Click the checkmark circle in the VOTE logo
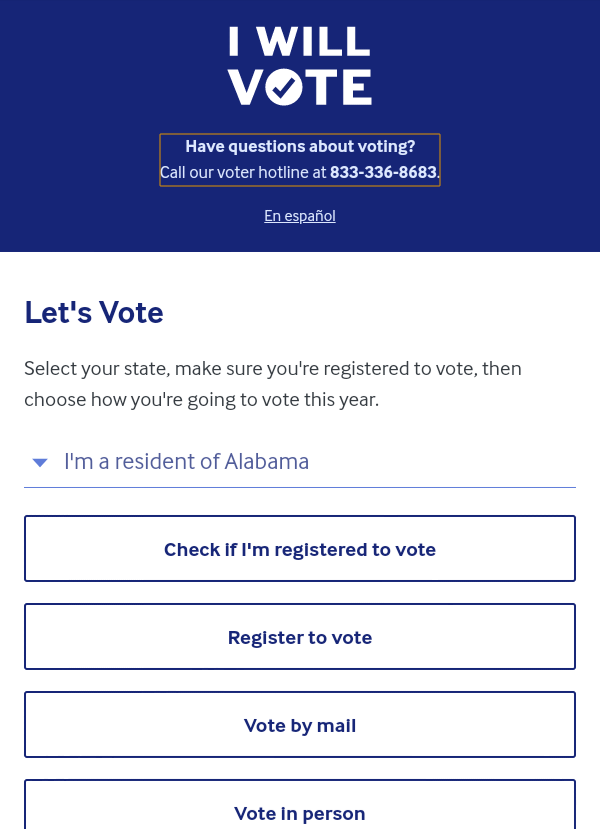The height and width of the screenshot is (829, 600). 284,87
